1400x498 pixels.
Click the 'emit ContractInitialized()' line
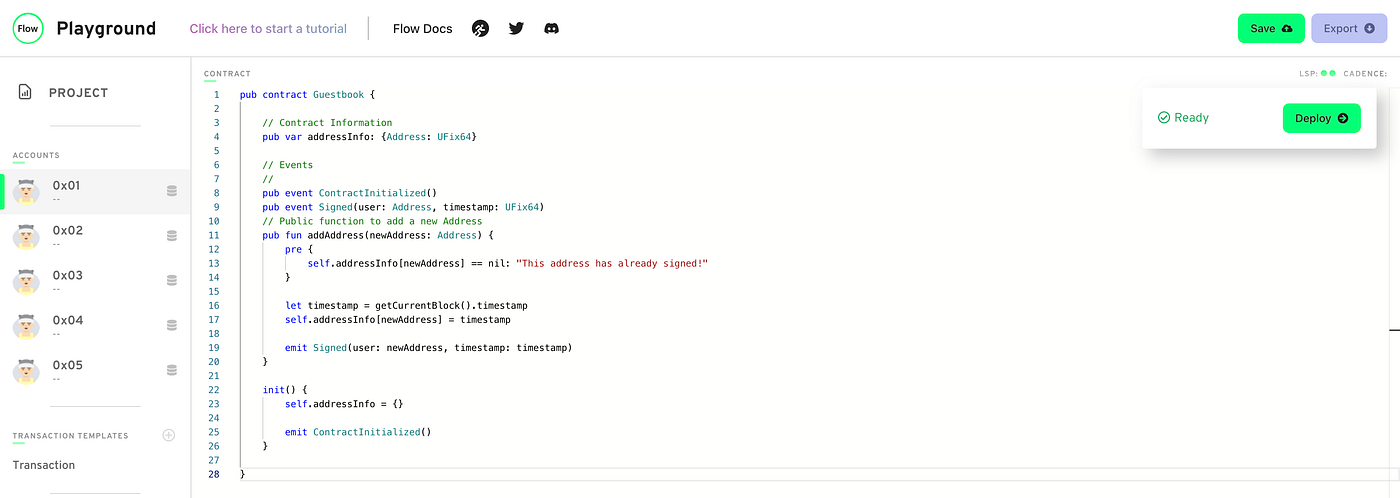(x=358, y=432)
